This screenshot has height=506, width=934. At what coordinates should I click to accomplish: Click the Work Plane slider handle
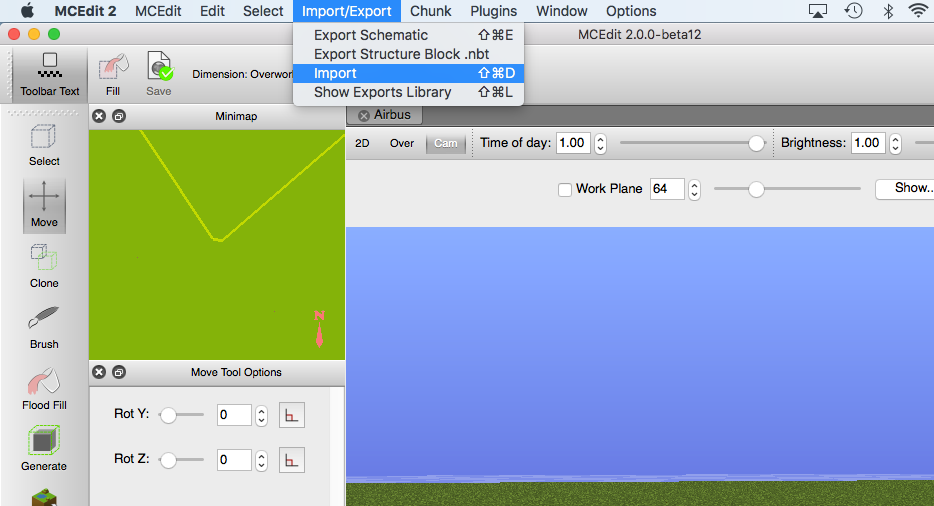coord(756,190)
